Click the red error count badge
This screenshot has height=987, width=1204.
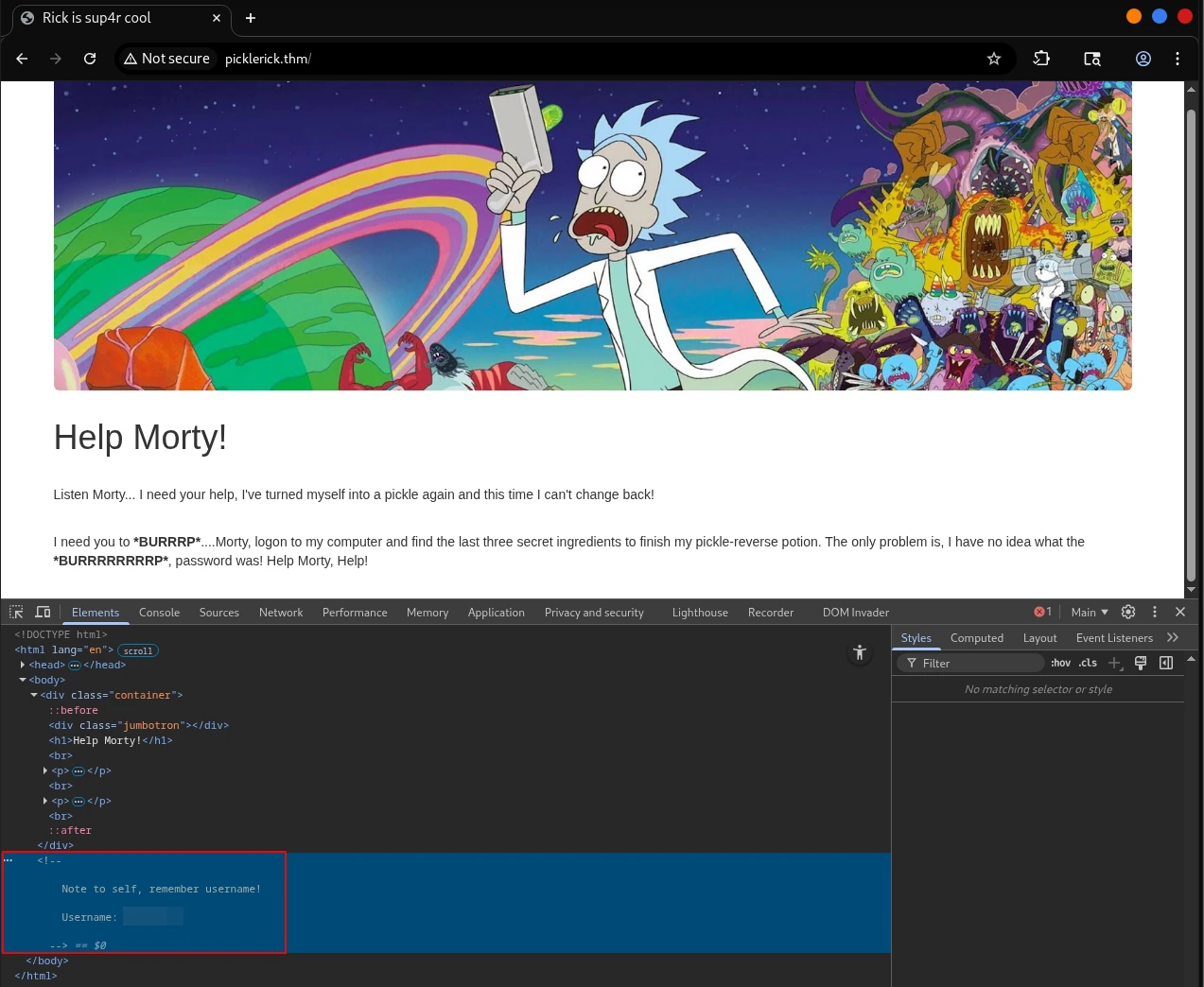1043,612
